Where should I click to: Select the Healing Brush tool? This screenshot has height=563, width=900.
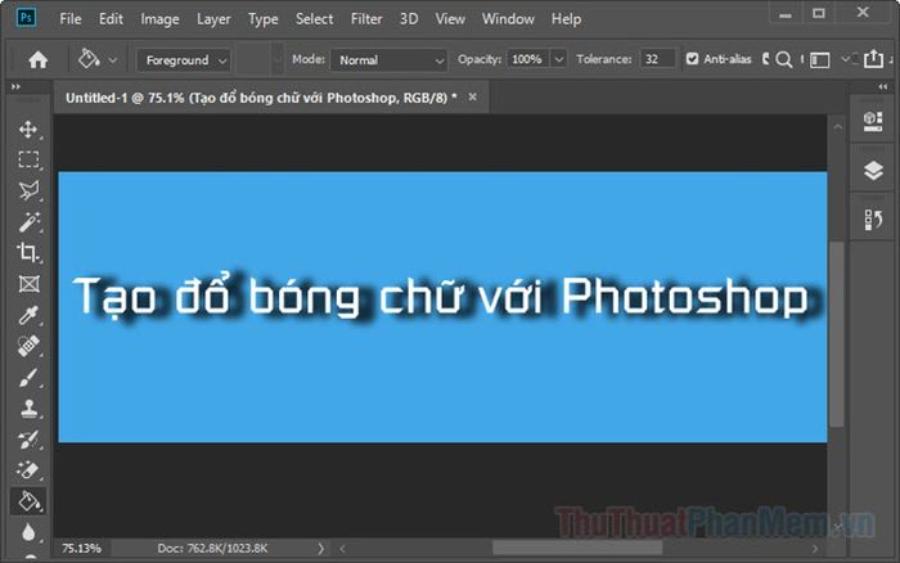(x=28, y=345)
